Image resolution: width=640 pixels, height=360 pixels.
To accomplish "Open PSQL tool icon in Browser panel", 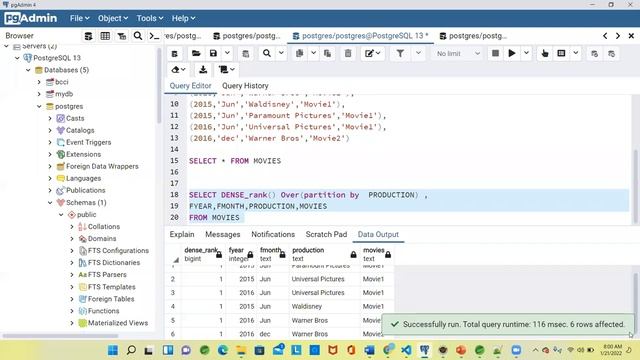I will 154,36.
